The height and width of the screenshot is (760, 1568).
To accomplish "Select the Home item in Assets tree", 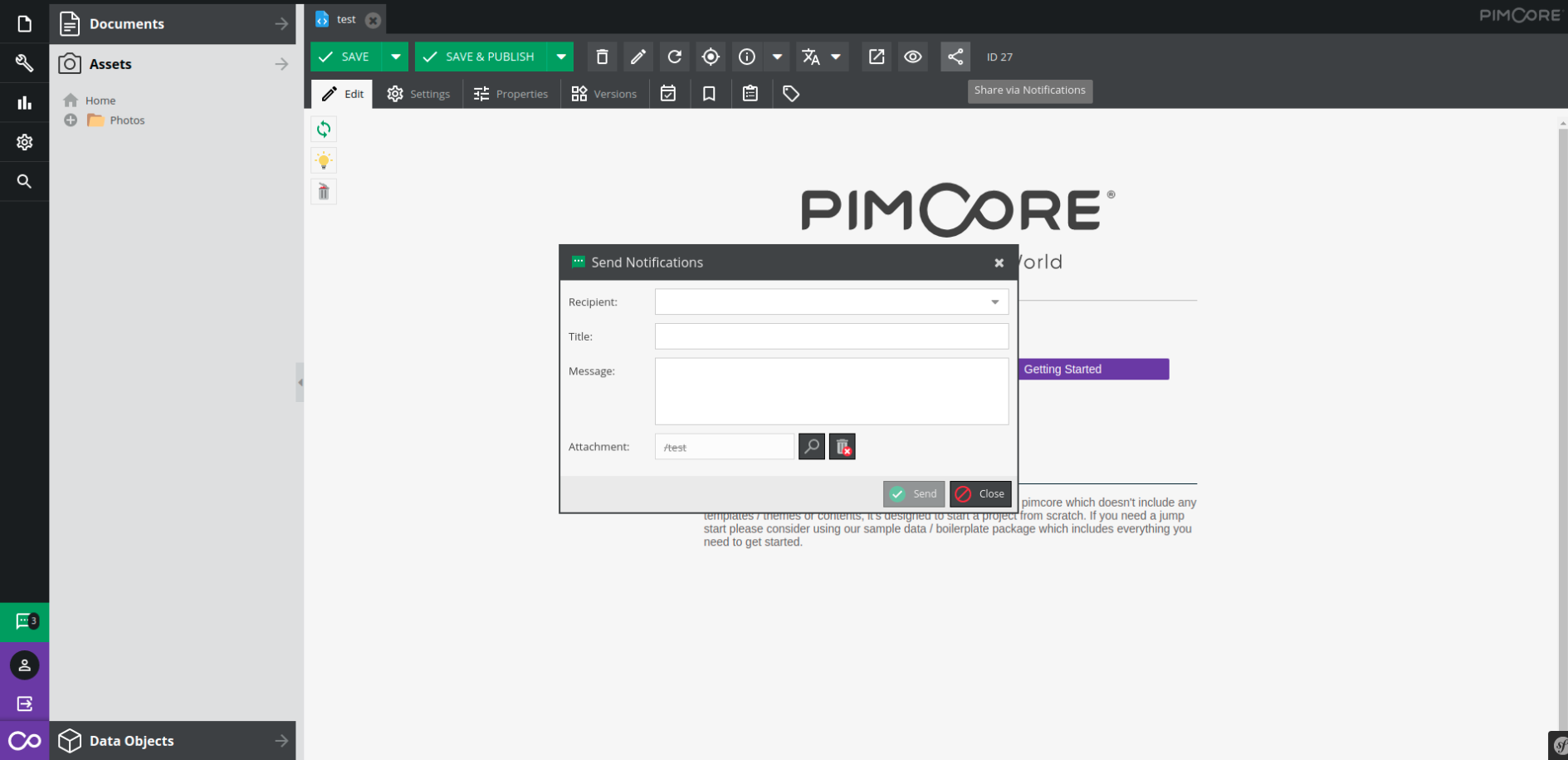I will [x=100, y=101].
